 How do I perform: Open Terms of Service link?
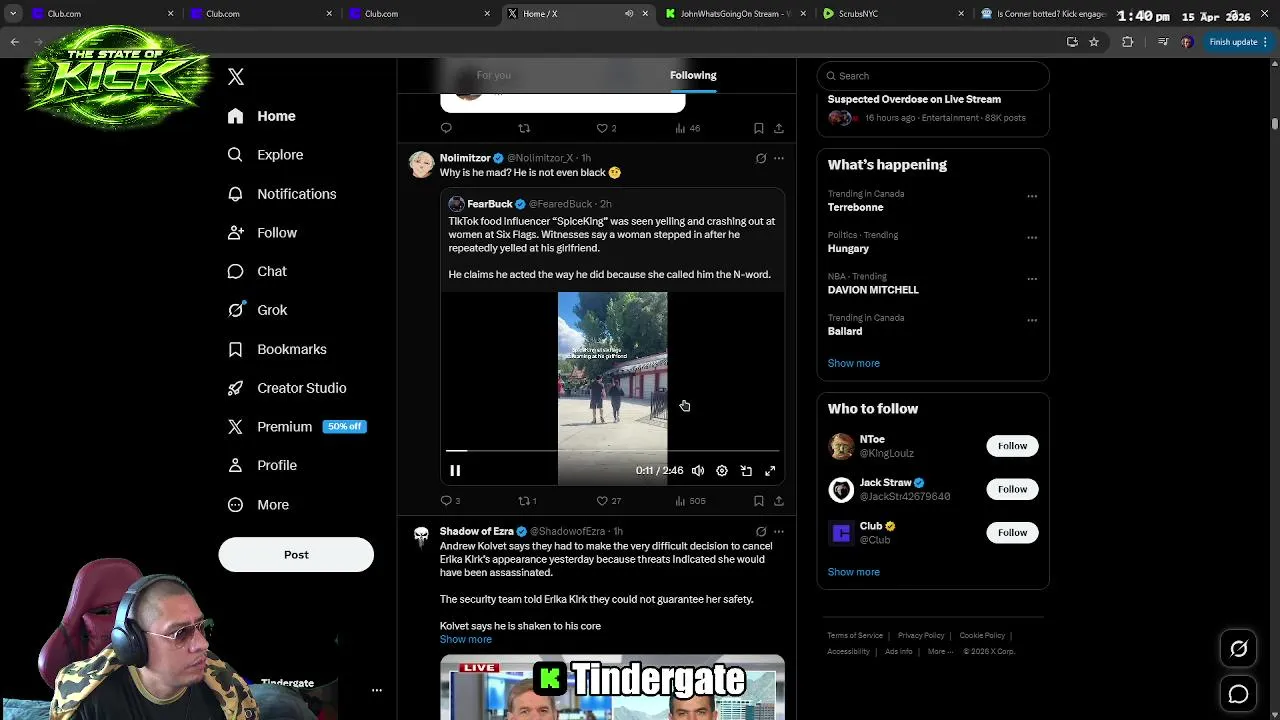pos(855,636)
